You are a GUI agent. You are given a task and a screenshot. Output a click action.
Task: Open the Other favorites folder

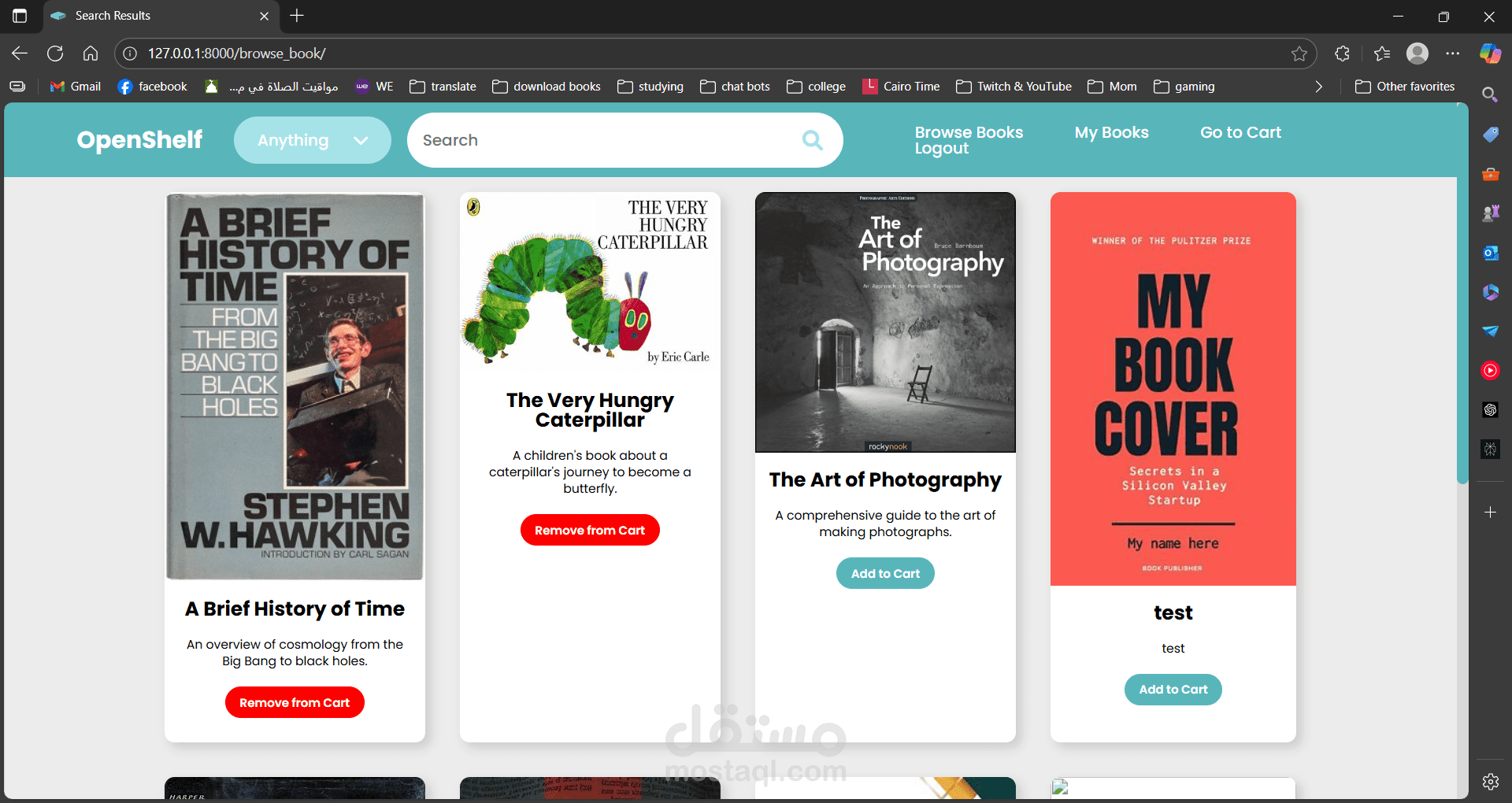coord(1405,87)
